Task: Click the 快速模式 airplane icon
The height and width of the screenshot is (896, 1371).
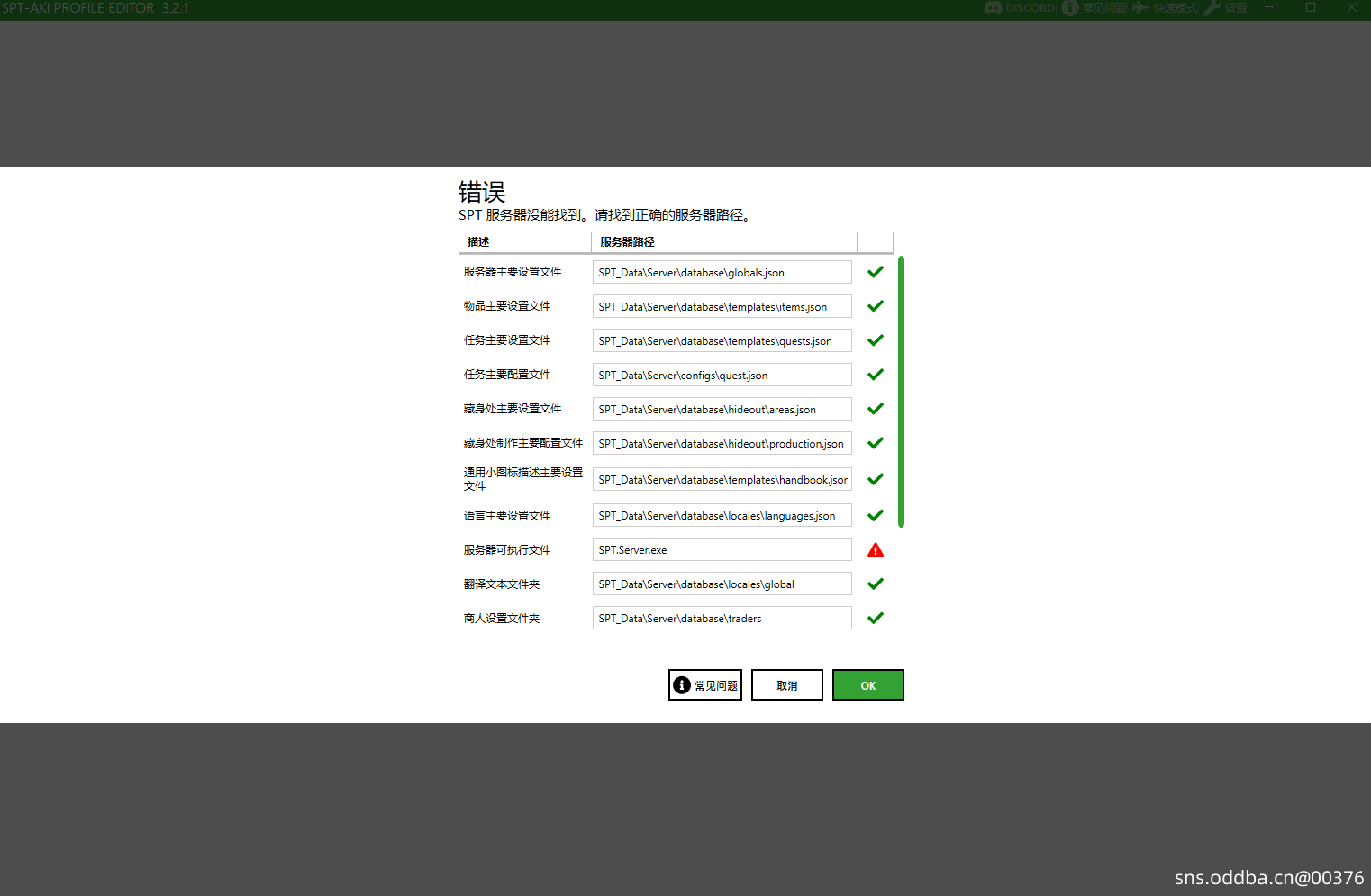Action: pos(1141,7)
